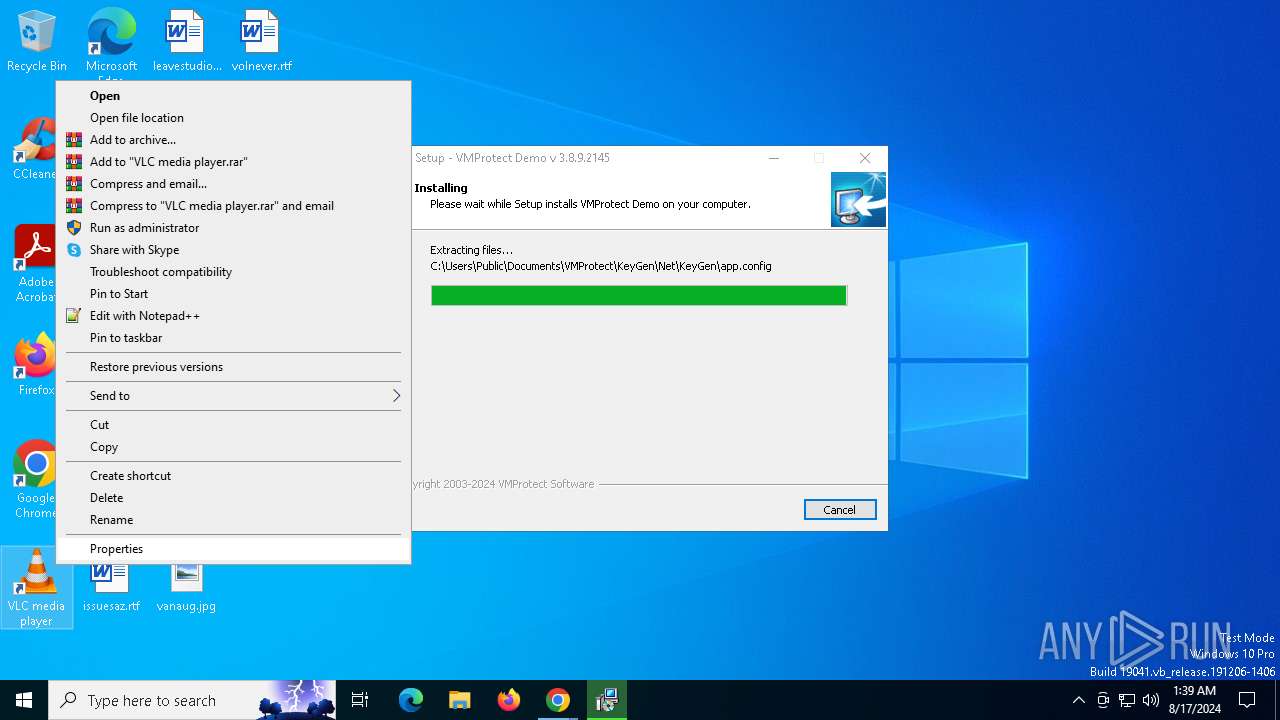
Task: Select the leavestudio document icon on desktop
Action: click(x=187, y=42)
